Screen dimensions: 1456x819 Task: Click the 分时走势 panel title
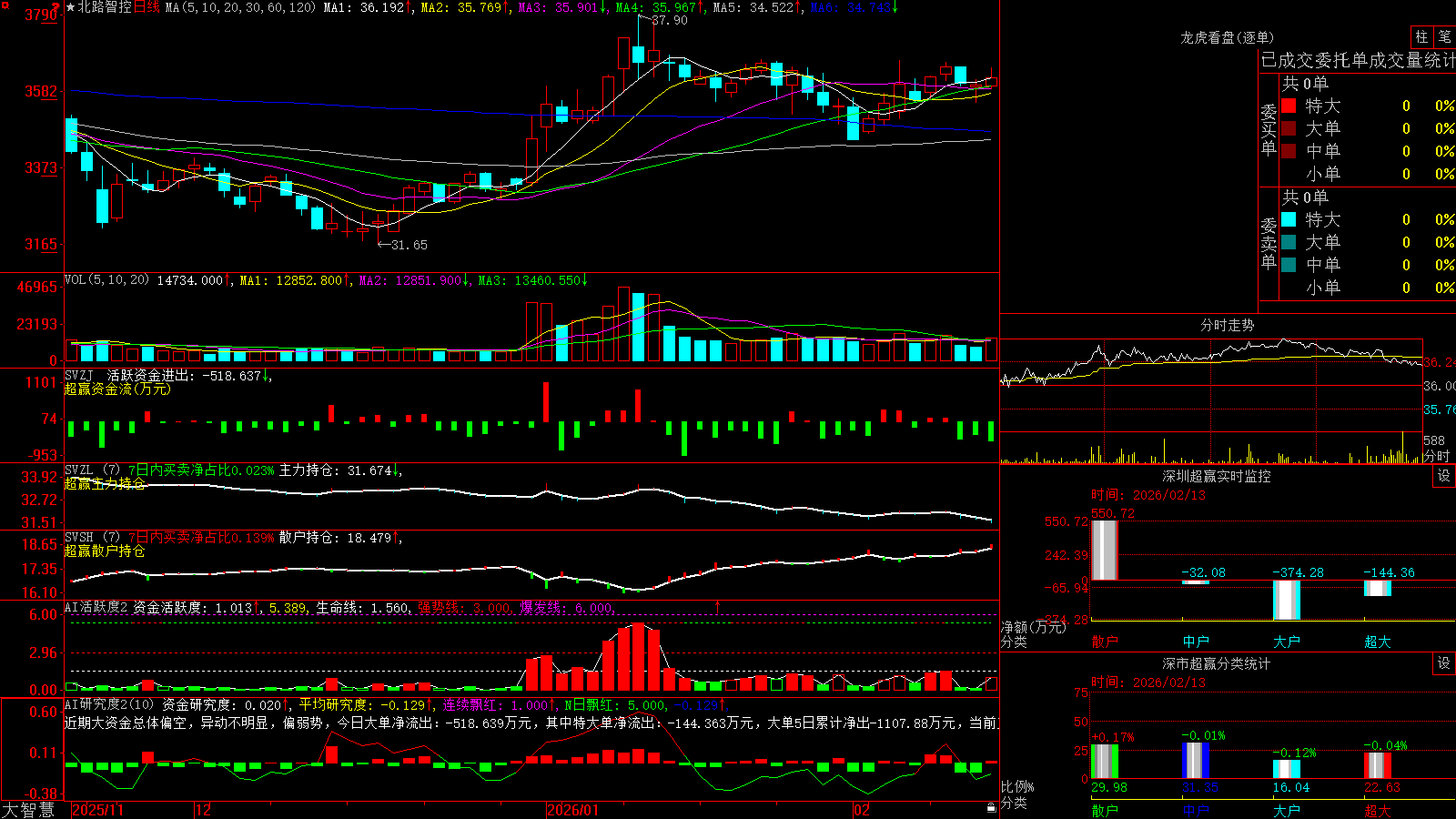pyautogui.click(x=1227, y=325)
